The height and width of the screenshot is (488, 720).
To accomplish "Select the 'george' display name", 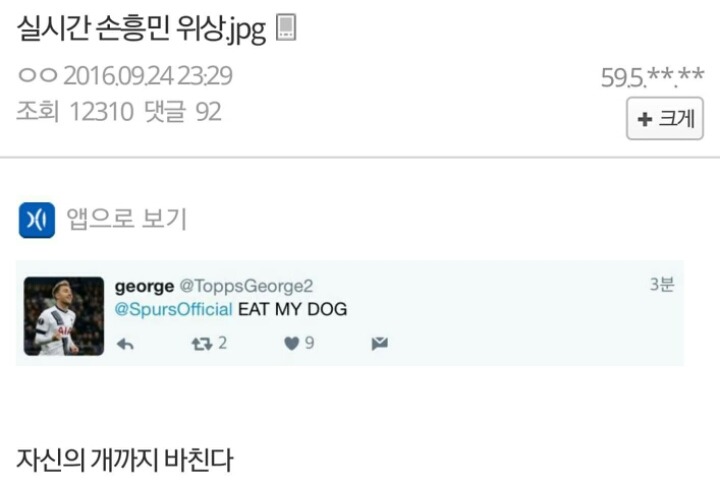I will 144,287.
